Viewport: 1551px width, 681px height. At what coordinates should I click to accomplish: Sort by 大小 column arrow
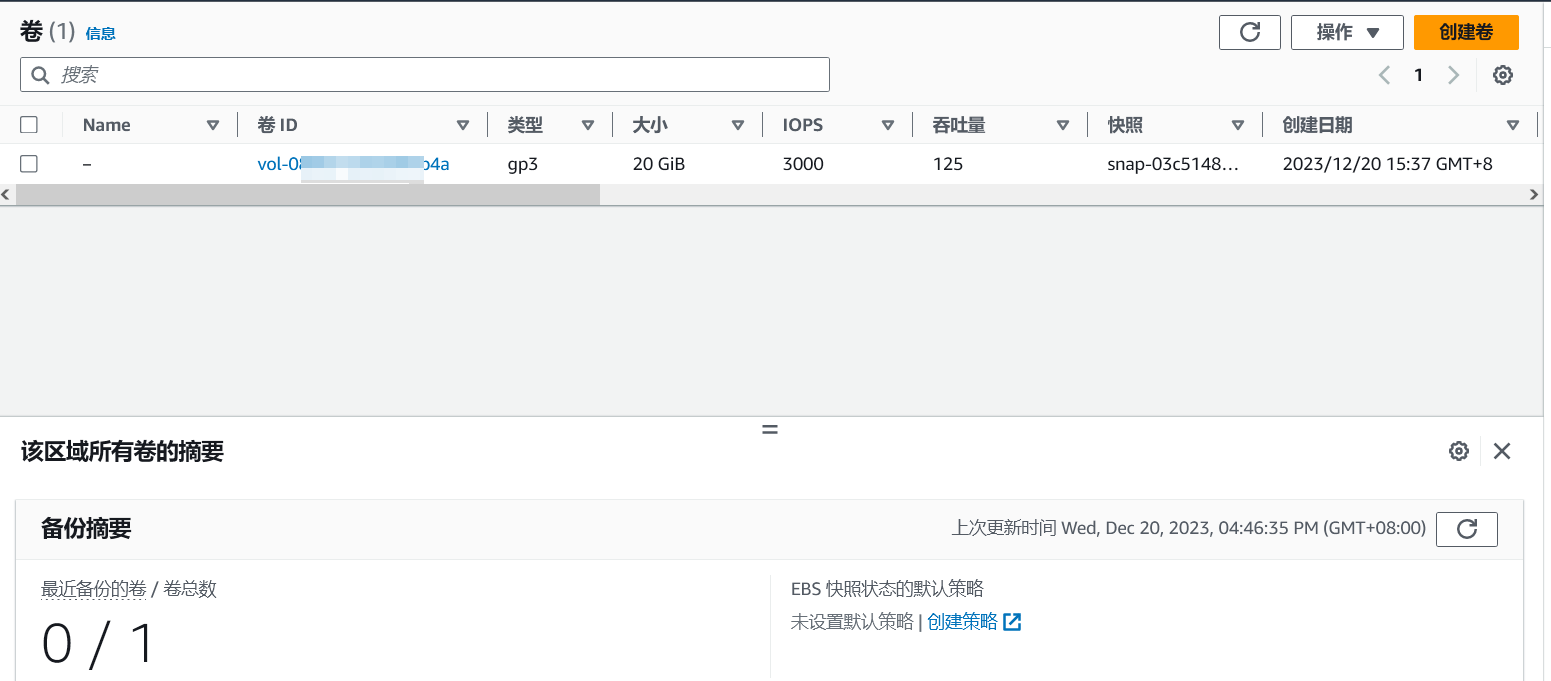(738, 125)
